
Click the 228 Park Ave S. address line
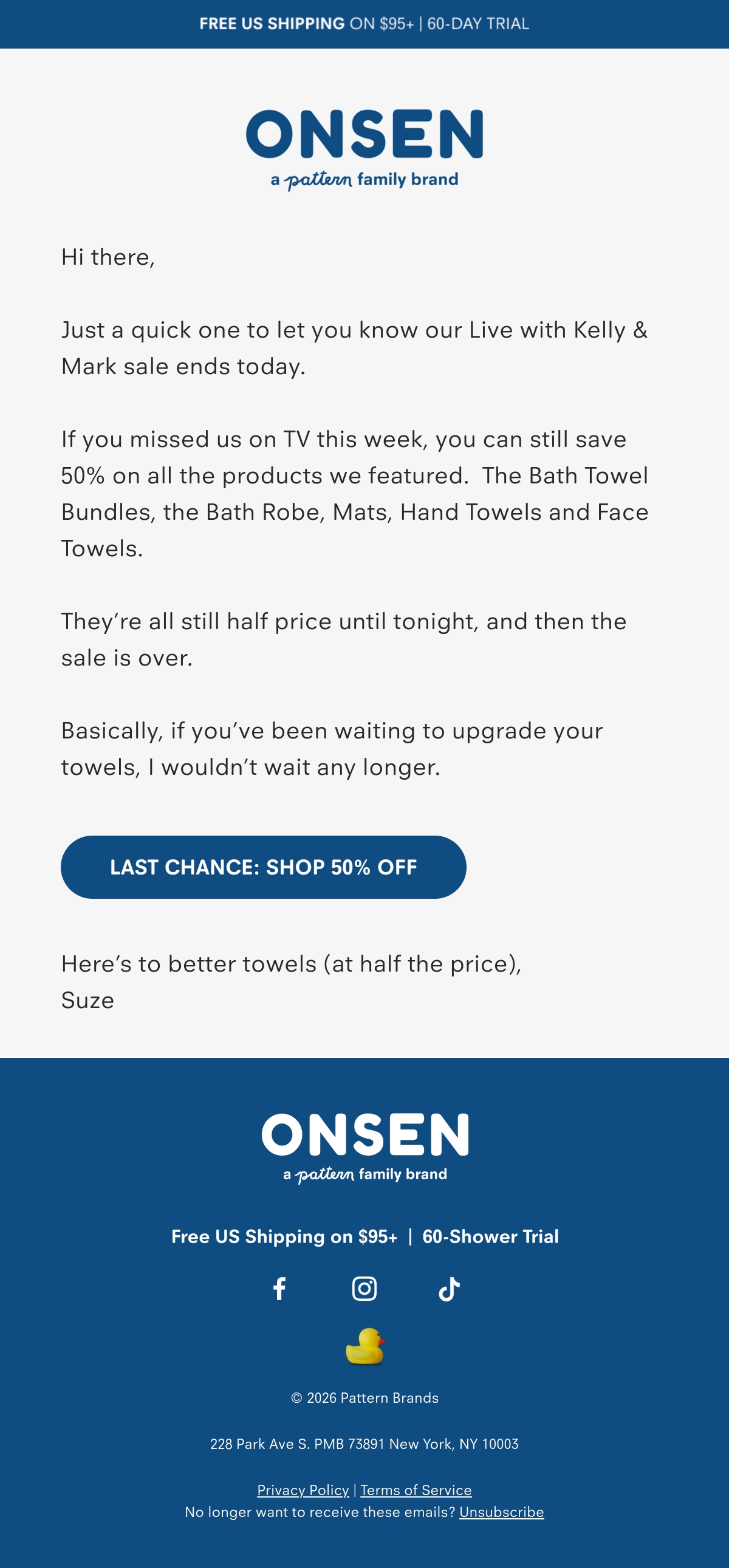(x=364, y=1444)
